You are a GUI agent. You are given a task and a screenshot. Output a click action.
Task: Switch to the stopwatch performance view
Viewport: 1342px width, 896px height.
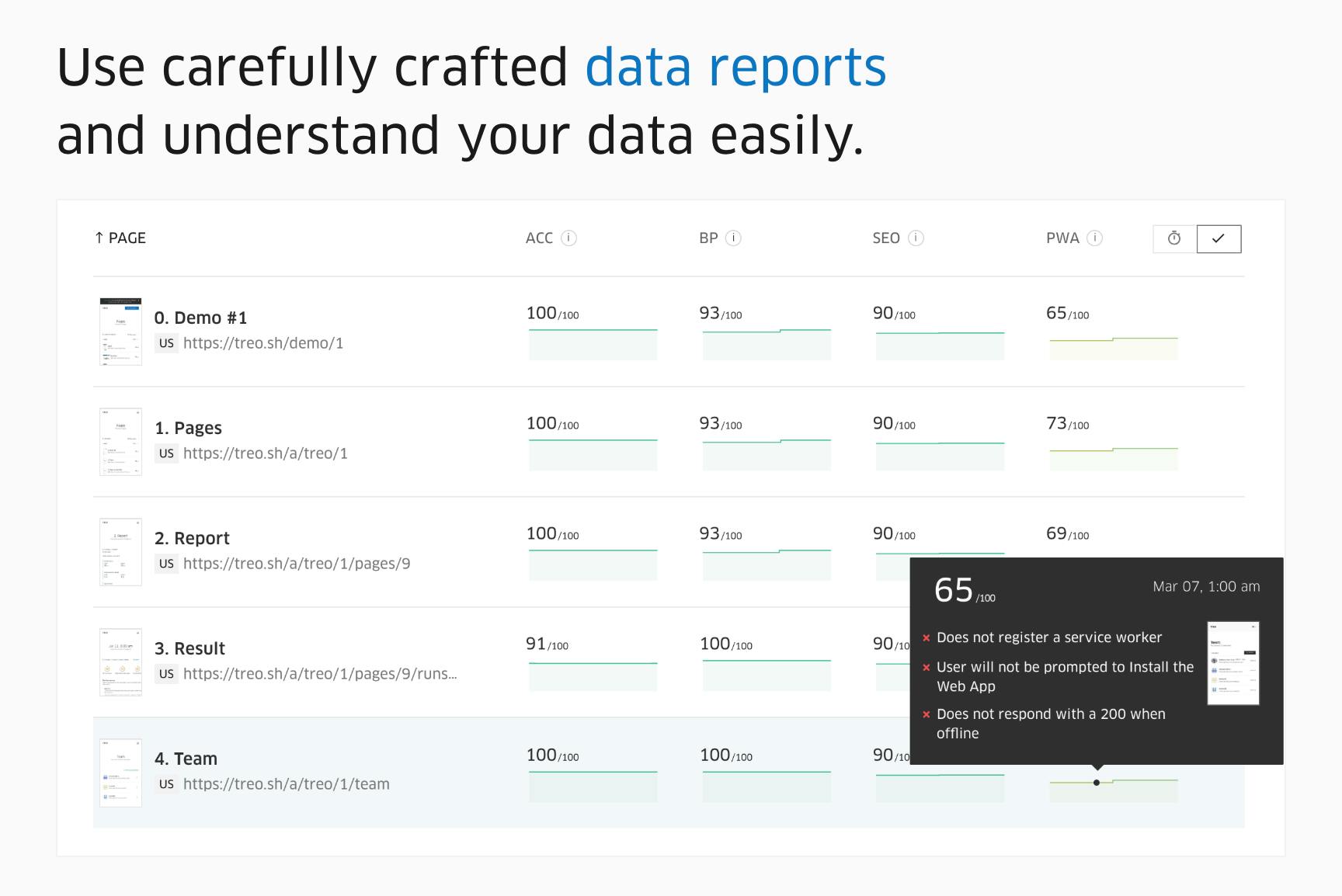coord(1175,239)
